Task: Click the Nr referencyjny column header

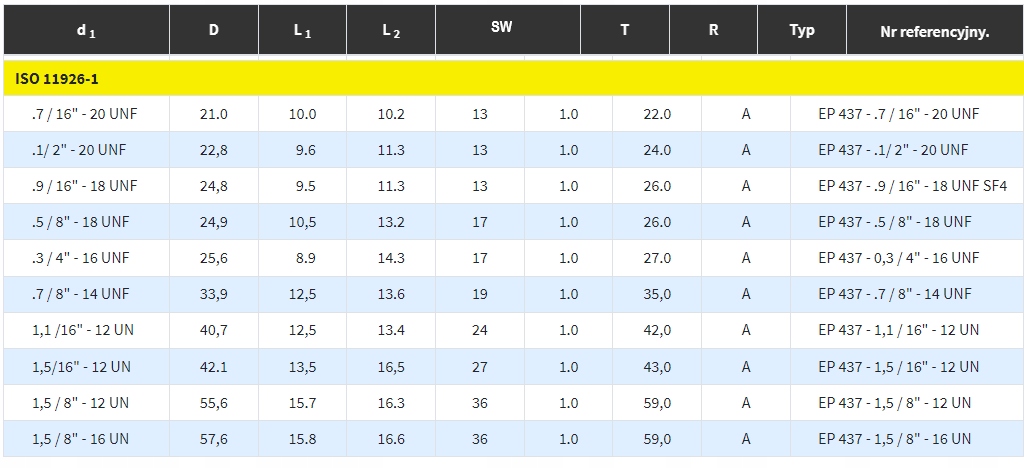Action: (934, 31)
